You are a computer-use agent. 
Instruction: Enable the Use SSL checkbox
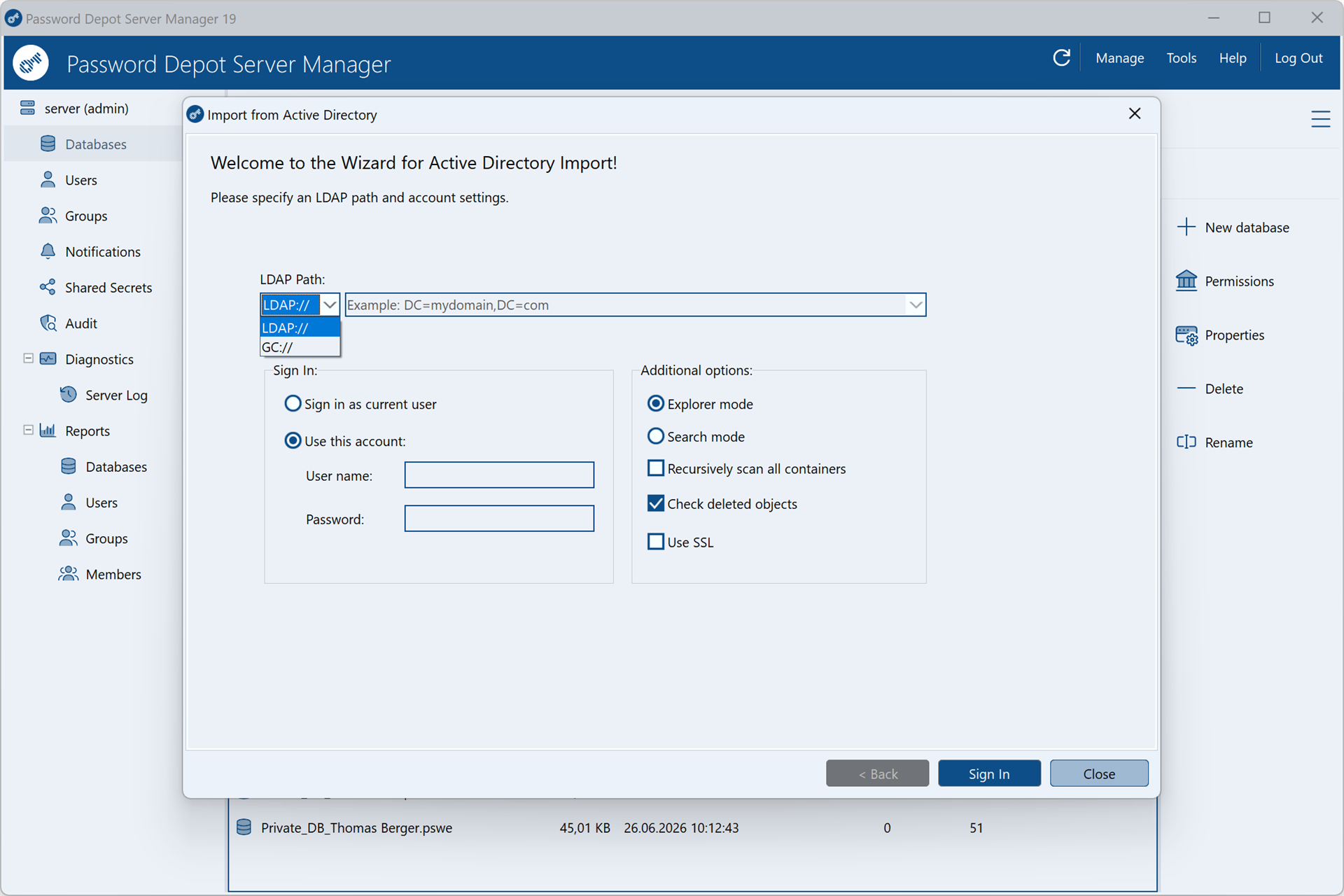coord(655,541)
